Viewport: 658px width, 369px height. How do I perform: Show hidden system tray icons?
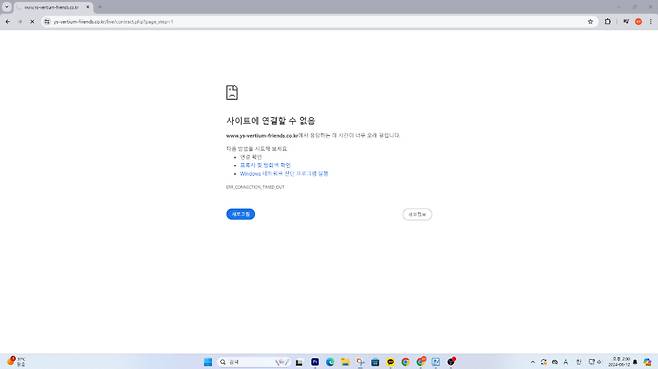click(533, 362)
